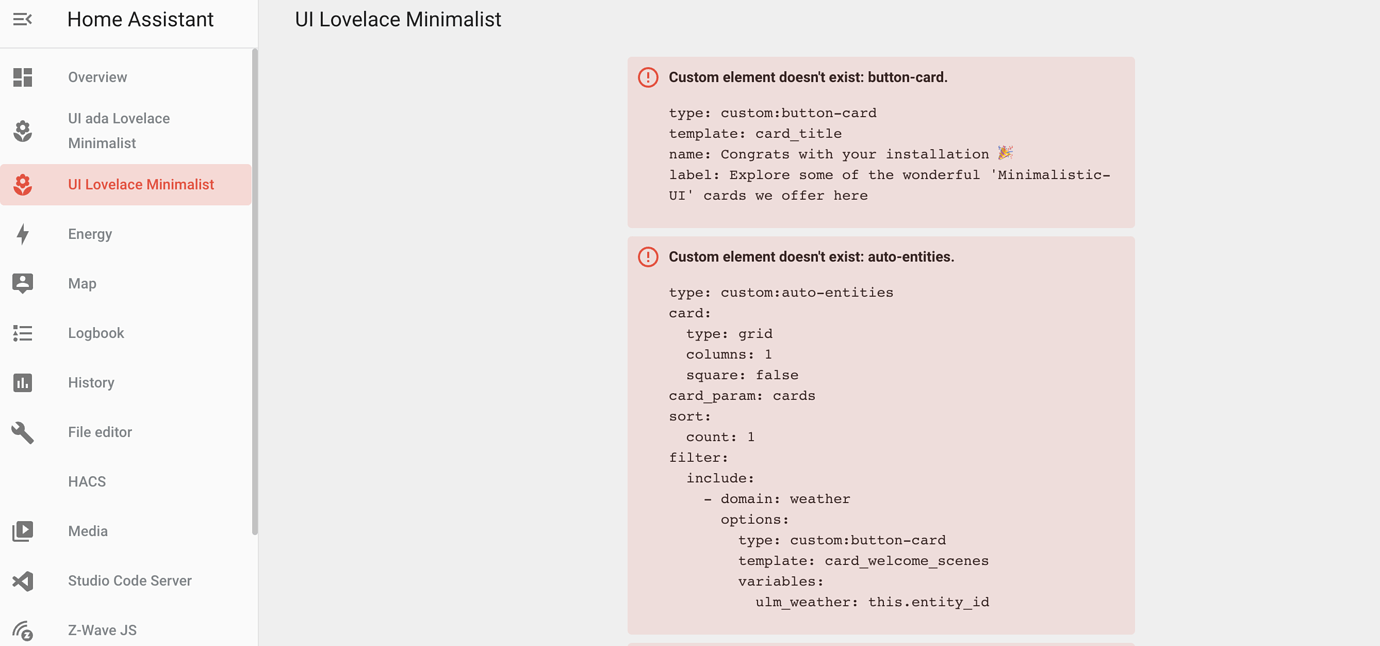The height and width of the screenshot is (646, 1380).
Task: Open the Energy panel
Action: coord(90,234)
